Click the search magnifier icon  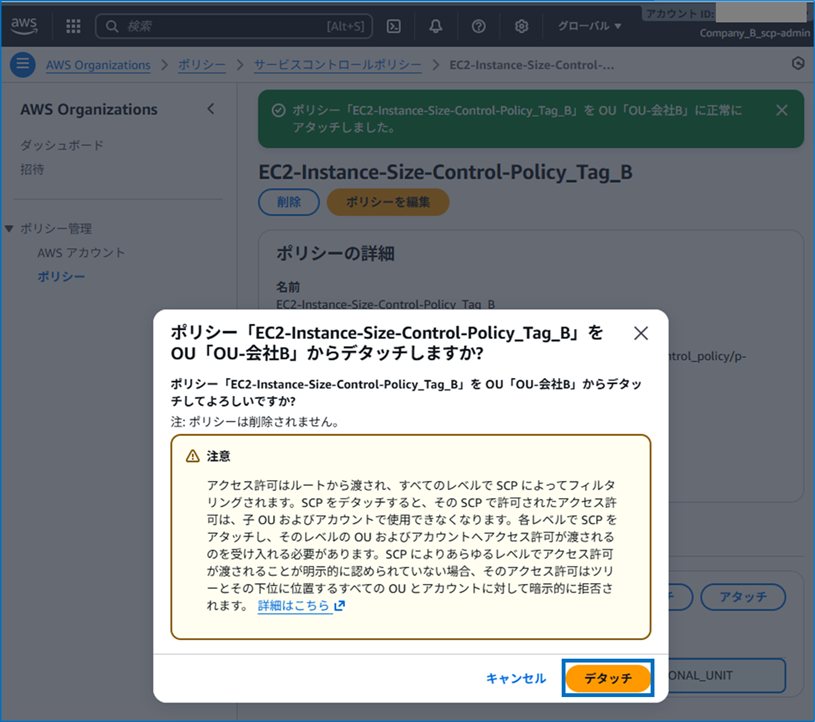pyautogui.click(x=110, y=27)
